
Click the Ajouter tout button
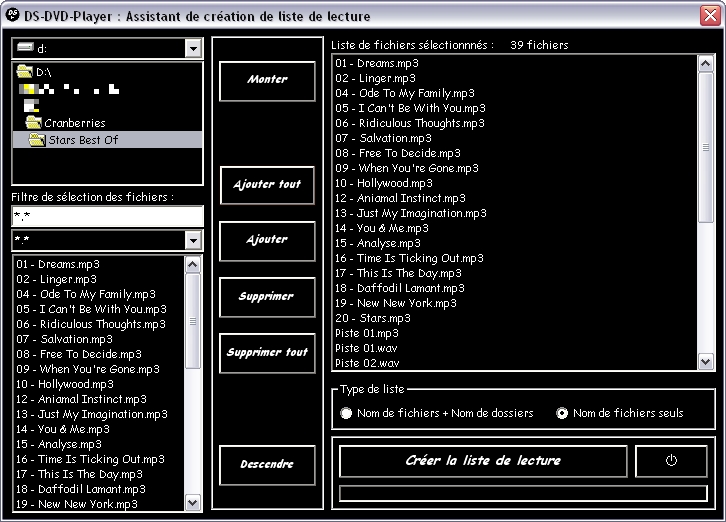[267, 185]
